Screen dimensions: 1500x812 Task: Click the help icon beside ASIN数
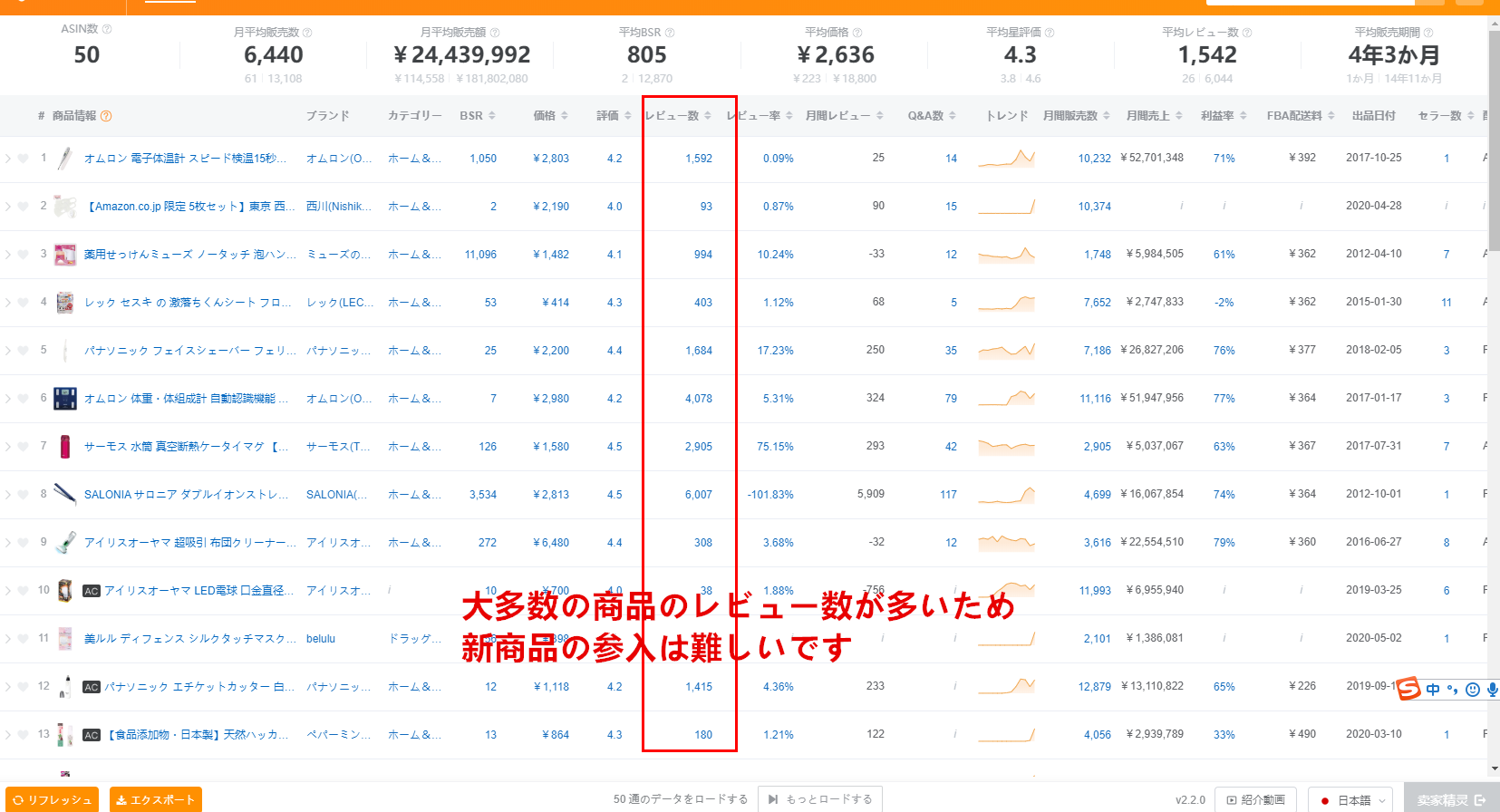click(107, 29)
